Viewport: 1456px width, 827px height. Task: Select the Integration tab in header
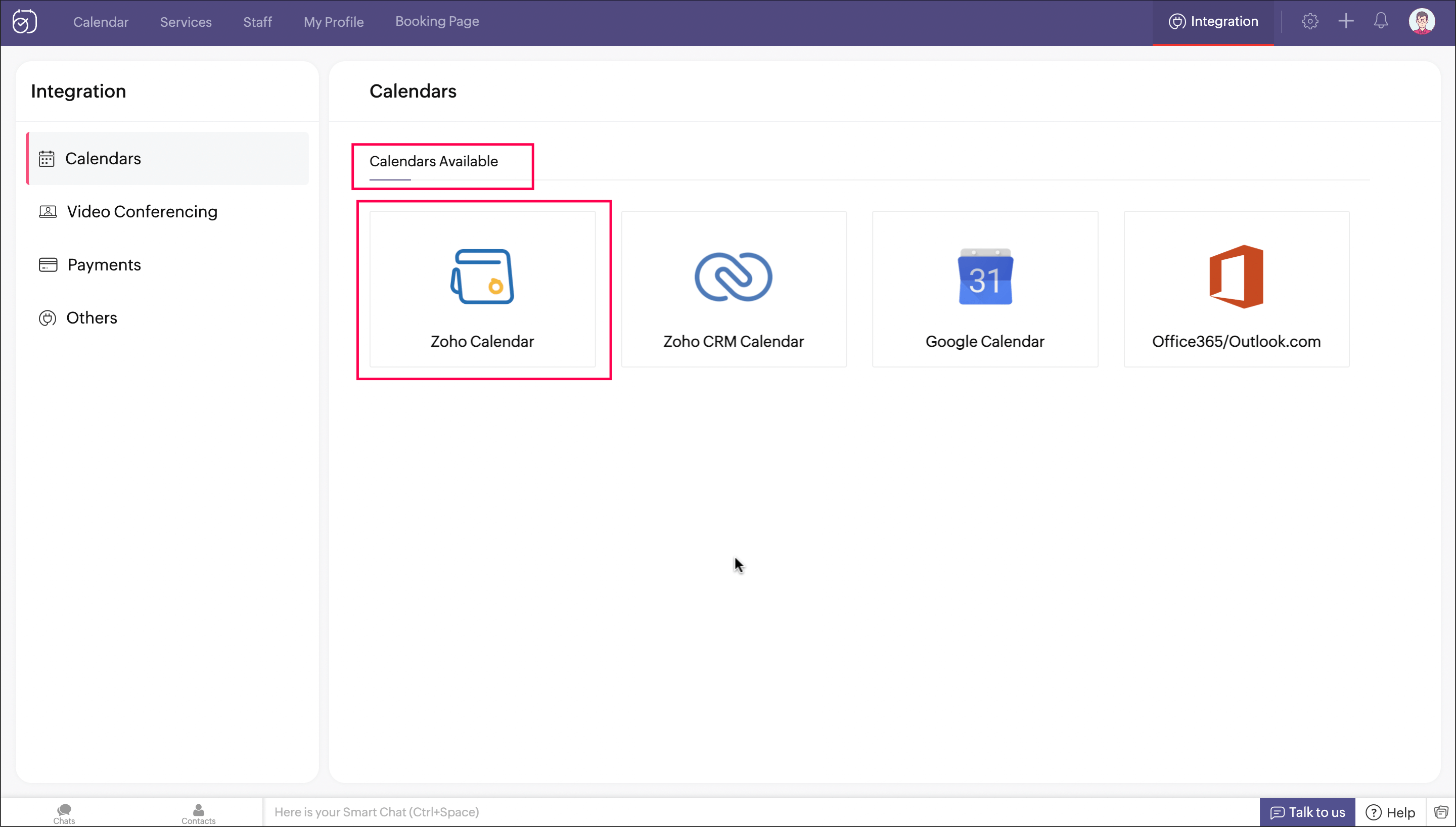coord(1213,22)
